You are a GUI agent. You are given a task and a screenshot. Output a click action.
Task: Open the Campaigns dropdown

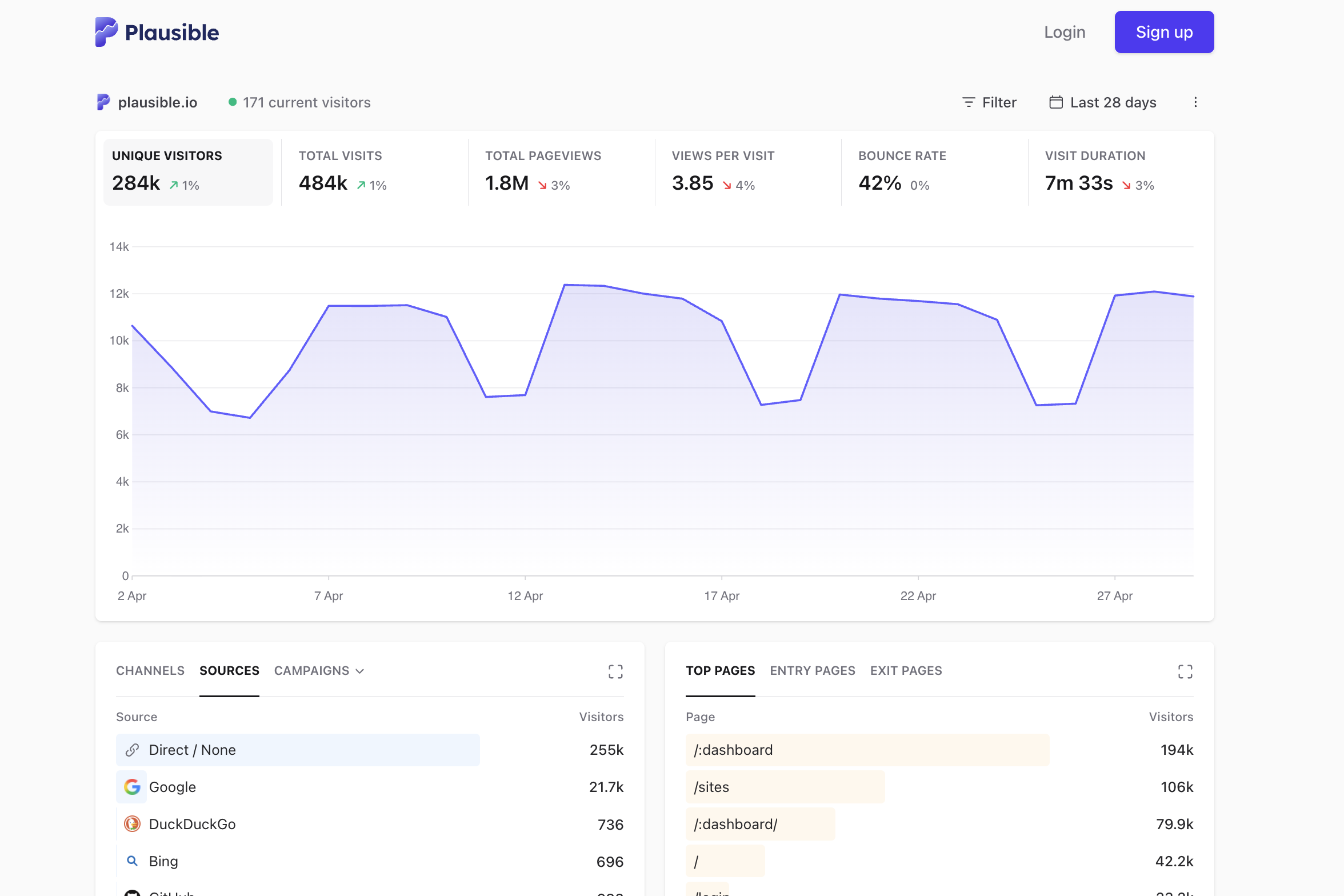pos(319,671)
